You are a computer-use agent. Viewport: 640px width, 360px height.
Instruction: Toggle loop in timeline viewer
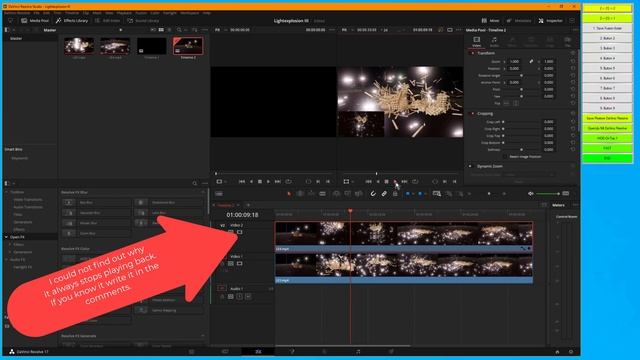coord(415,182)
